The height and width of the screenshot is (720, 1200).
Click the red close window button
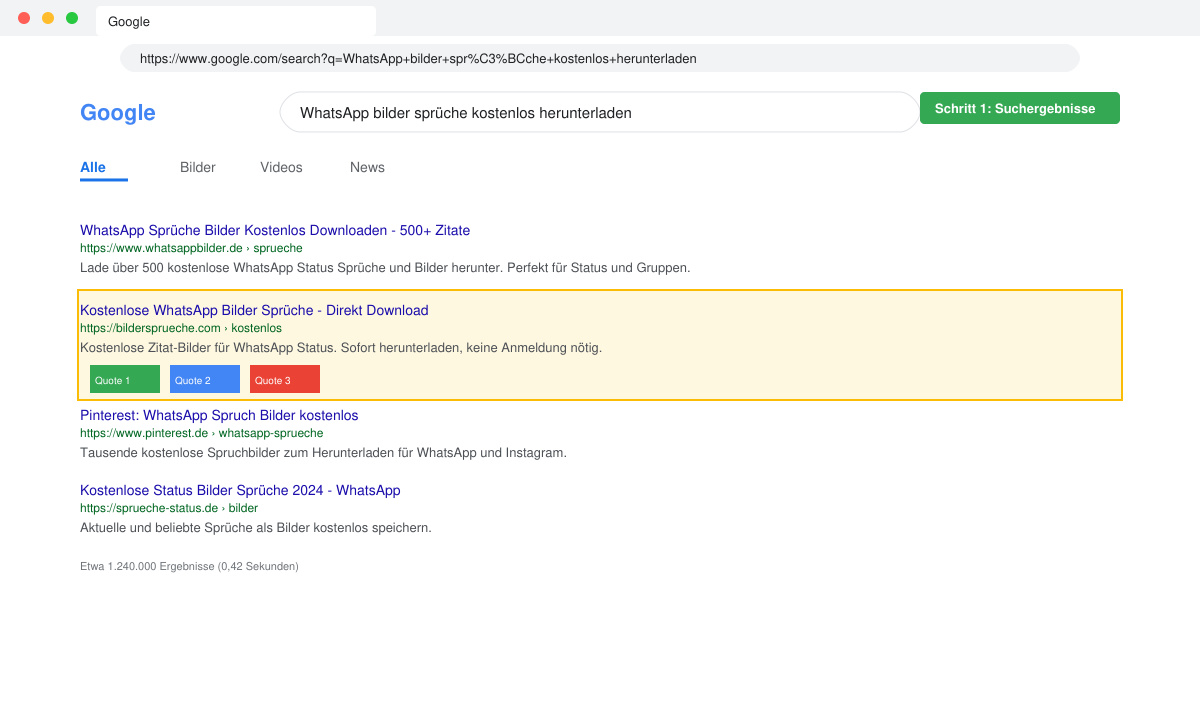(24, 18)
